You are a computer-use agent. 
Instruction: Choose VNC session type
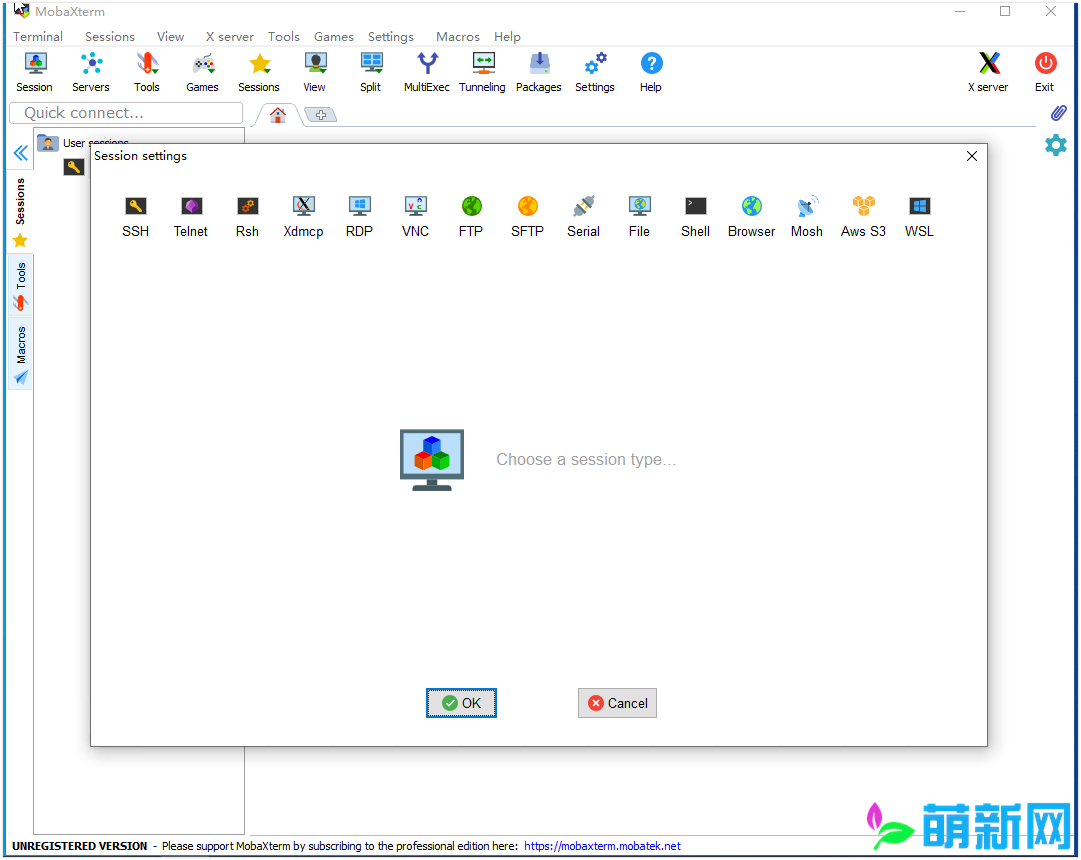point(415,217)
